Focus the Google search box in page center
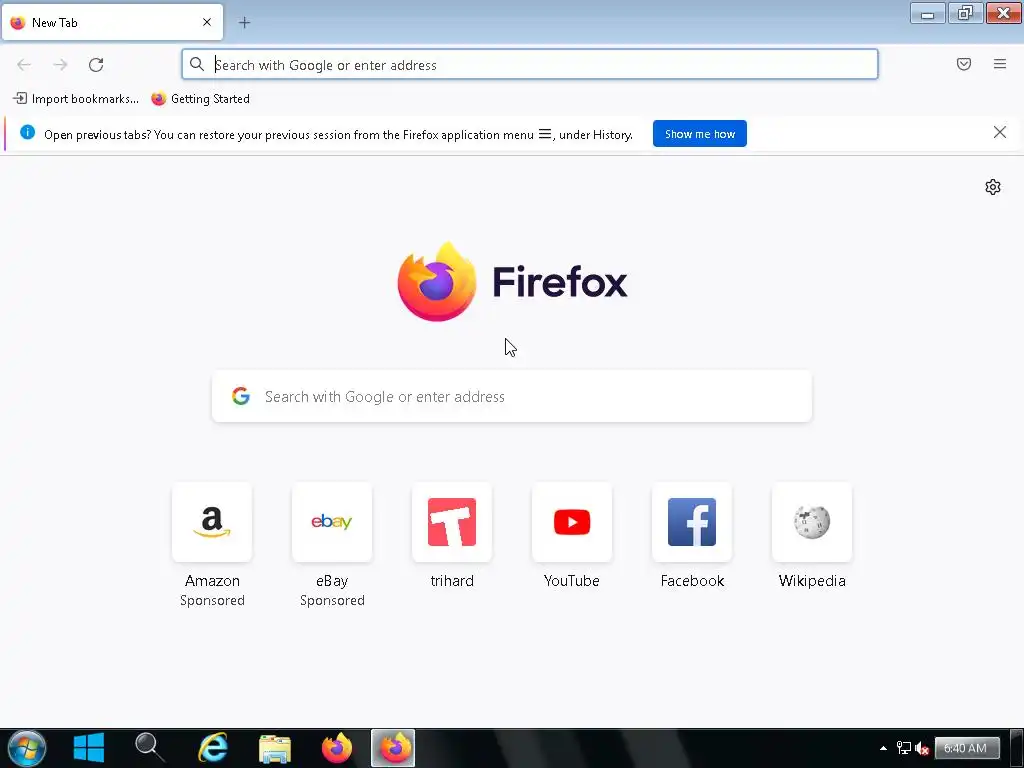This screenshot has width=1024, height=768. (512, 396)
